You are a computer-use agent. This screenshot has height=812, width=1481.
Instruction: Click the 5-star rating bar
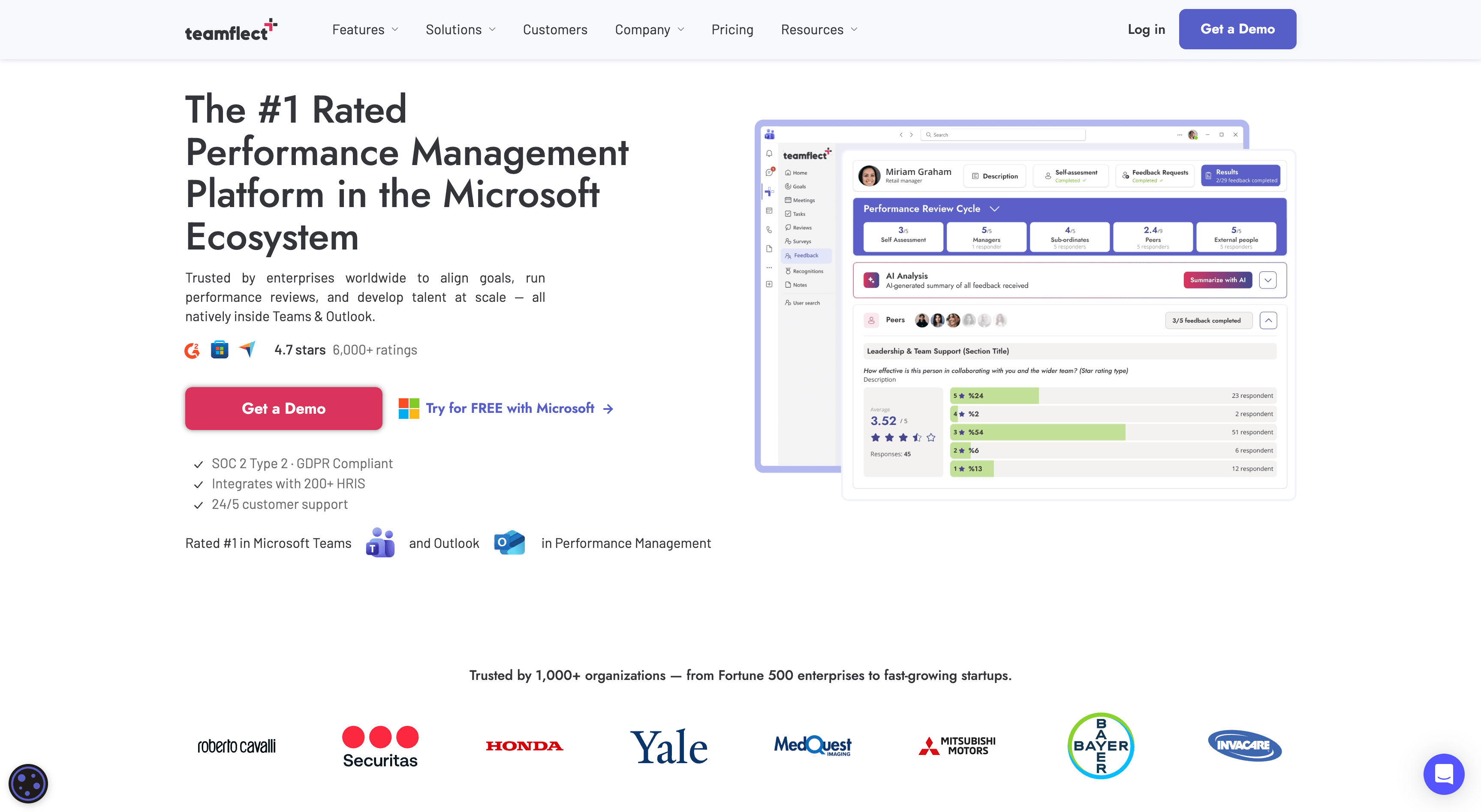click(1113, 396)
